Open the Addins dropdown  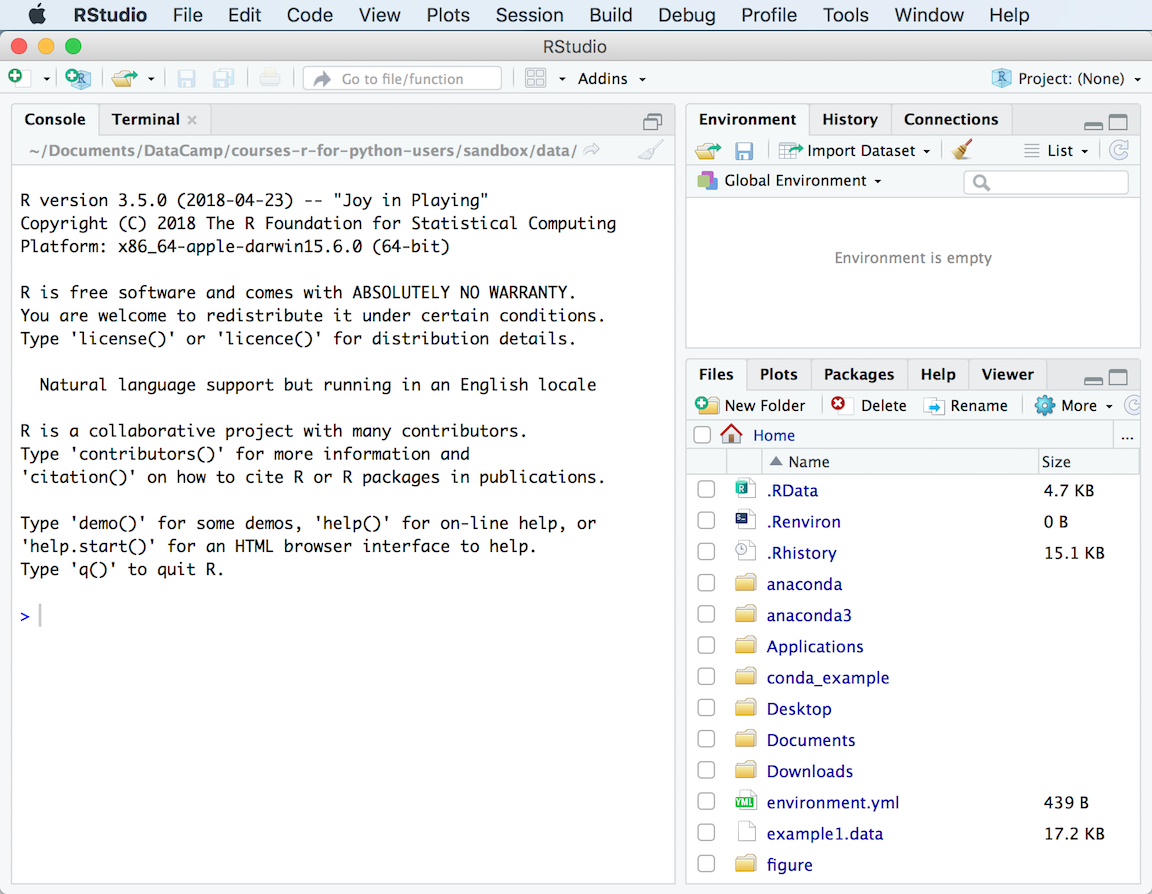click(x=611, y=79)
